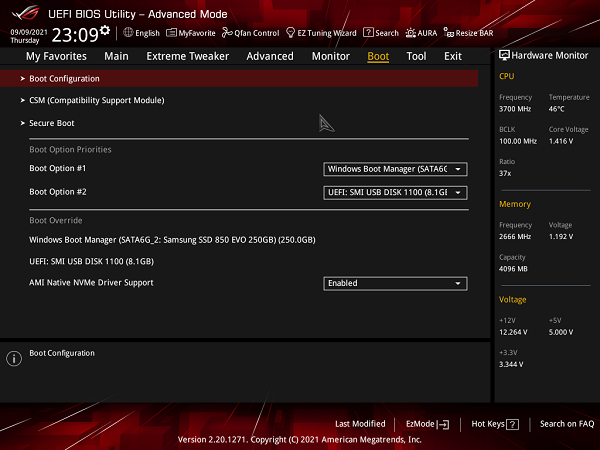Click Search on FAQ link
This screenshot has width=600, height=450.
[x=567, y=424]
